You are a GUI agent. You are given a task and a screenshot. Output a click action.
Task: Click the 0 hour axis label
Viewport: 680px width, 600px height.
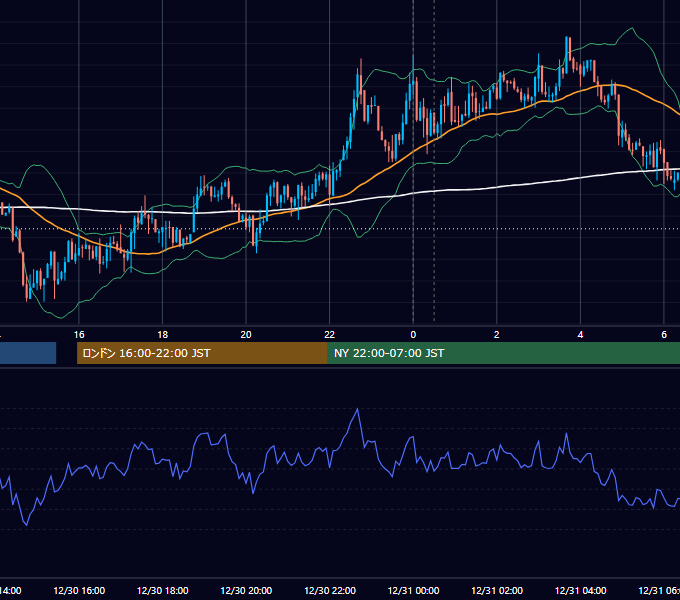(413, 335)
